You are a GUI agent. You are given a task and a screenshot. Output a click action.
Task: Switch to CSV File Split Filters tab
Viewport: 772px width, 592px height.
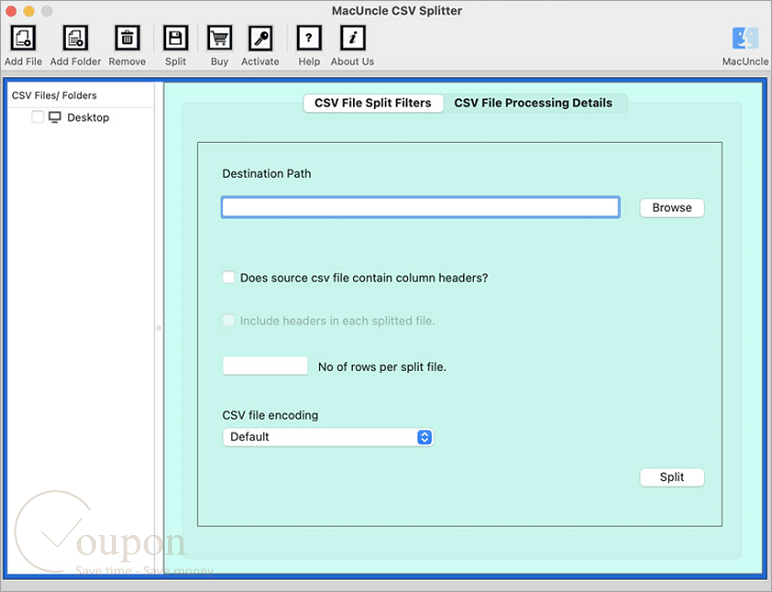373,103
